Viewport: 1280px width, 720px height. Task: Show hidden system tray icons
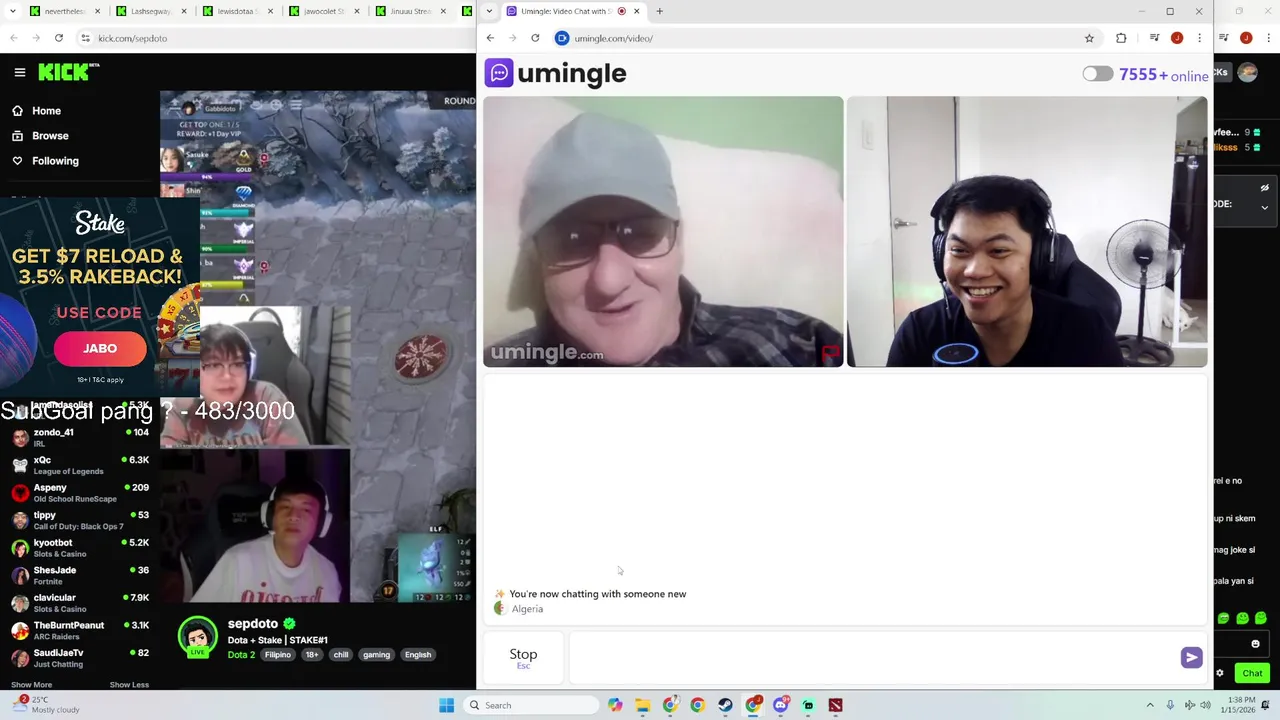pyautogui.click(x=1150, y=705)
